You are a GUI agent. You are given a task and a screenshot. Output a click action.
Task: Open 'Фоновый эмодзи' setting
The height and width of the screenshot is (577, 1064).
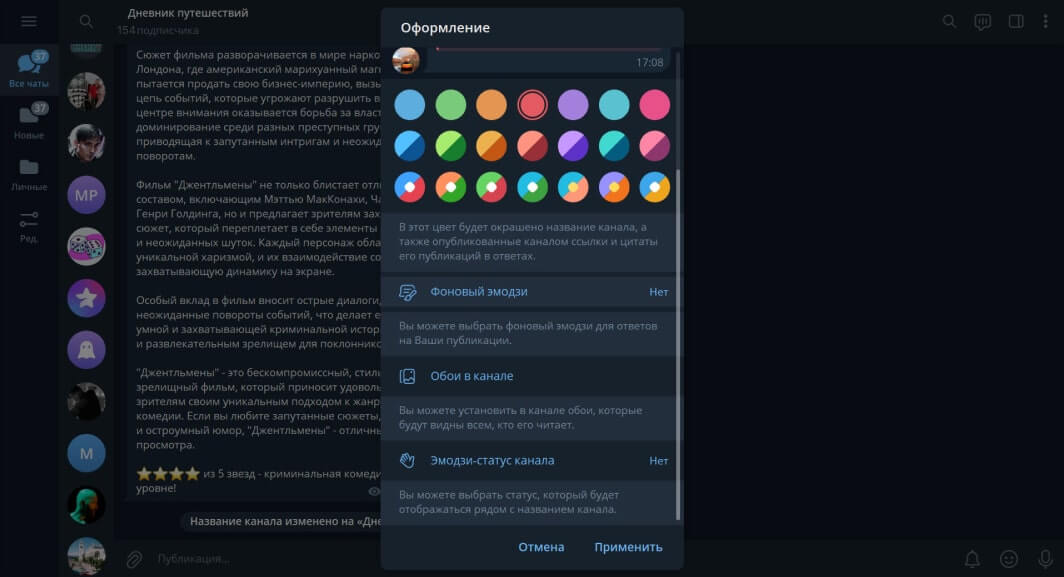point(531,292)
